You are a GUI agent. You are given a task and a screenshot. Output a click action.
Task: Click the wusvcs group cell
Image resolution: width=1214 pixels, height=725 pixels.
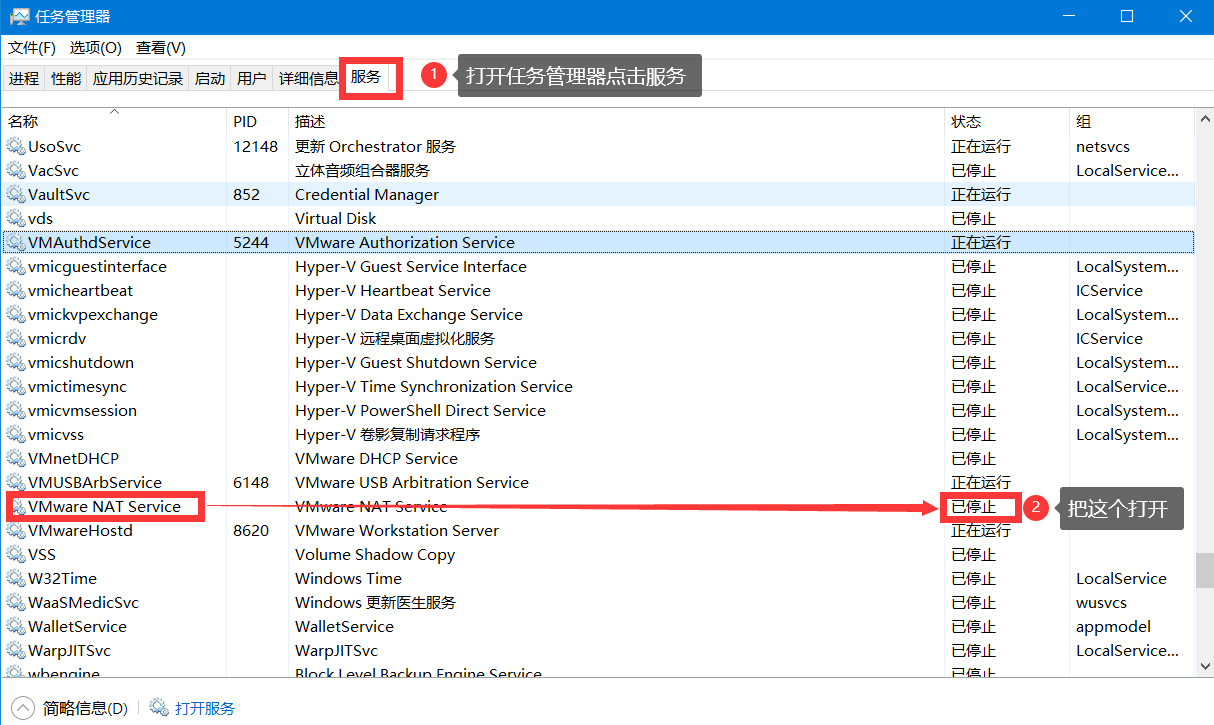tap(1101, 602)
